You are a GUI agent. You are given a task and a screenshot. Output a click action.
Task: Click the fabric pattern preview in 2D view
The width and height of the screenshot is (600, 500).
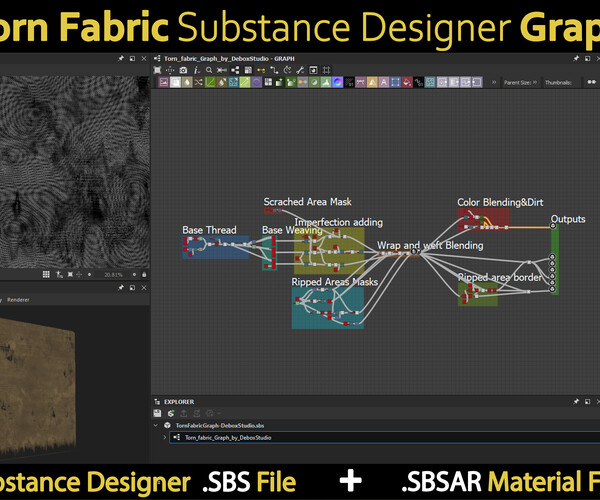[75, 172]
